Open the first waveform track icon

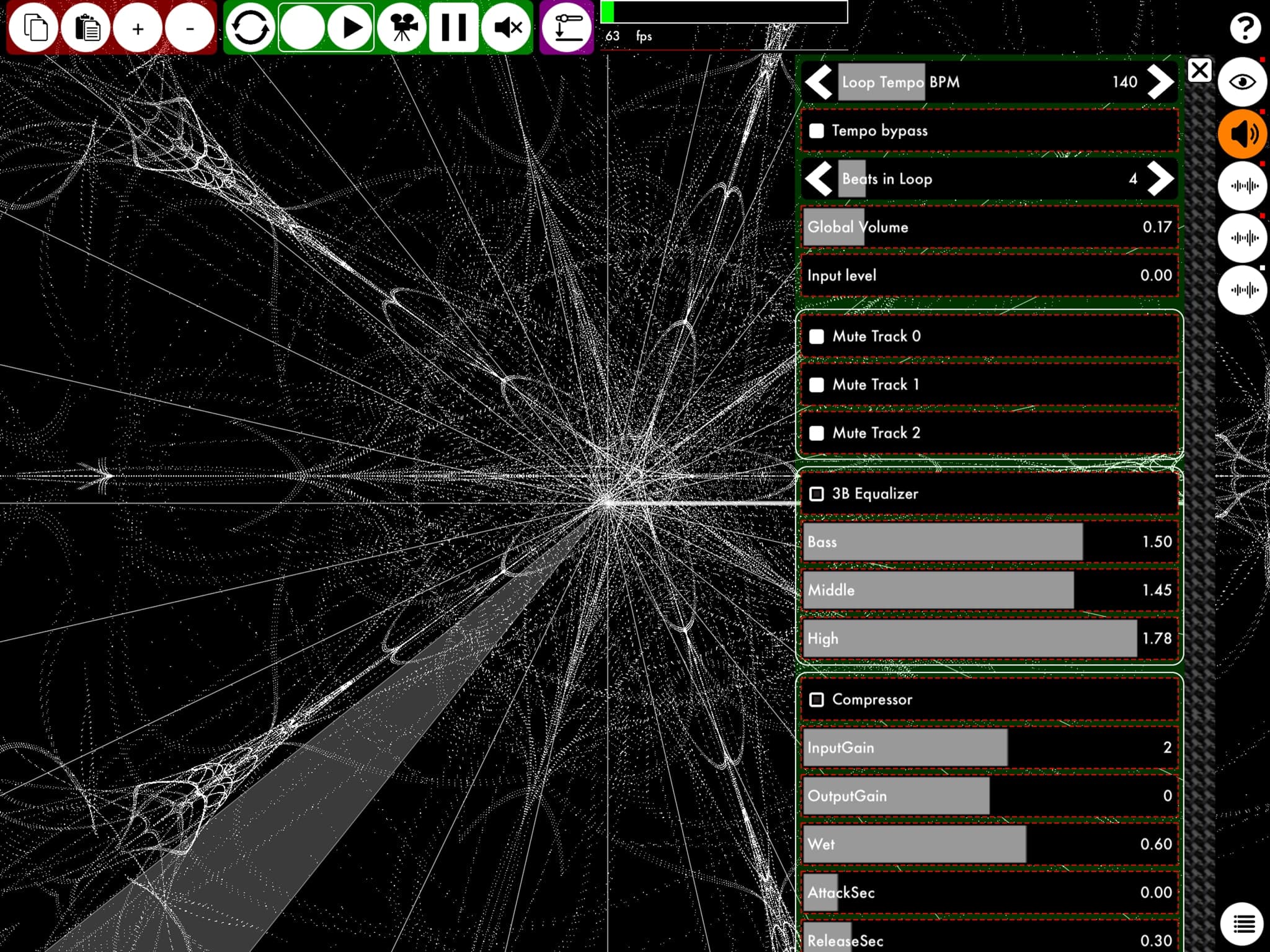[x=1242, y=186]
